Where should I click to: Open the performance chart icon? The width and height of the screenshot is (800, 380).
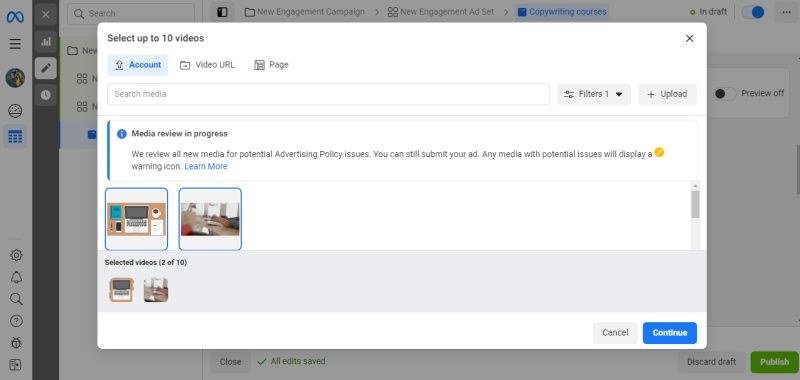46,41
